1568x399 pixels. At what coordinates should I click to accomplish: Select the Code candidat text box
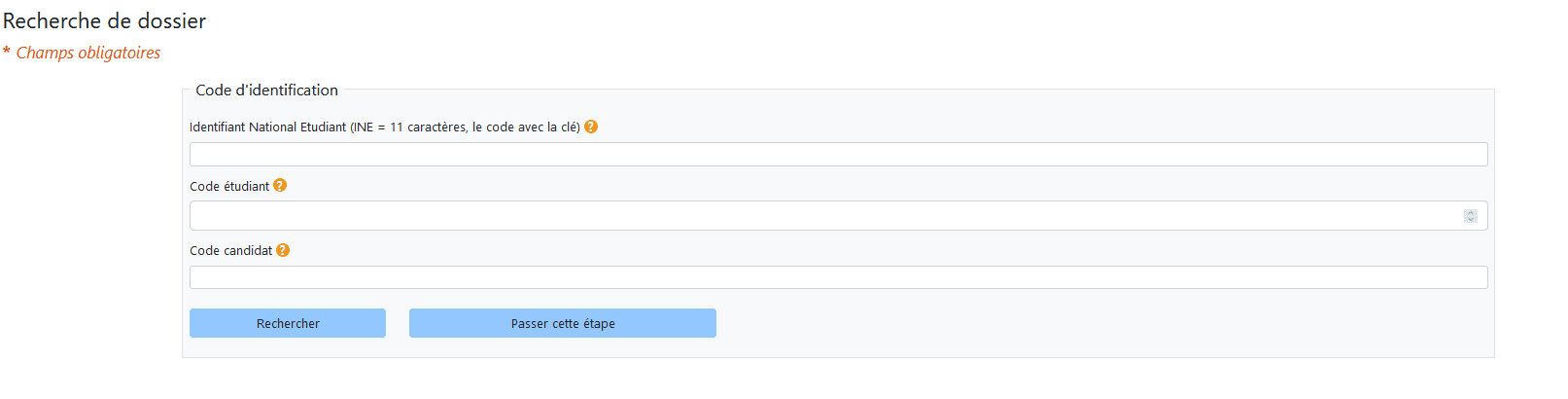(x=836, y=277)
